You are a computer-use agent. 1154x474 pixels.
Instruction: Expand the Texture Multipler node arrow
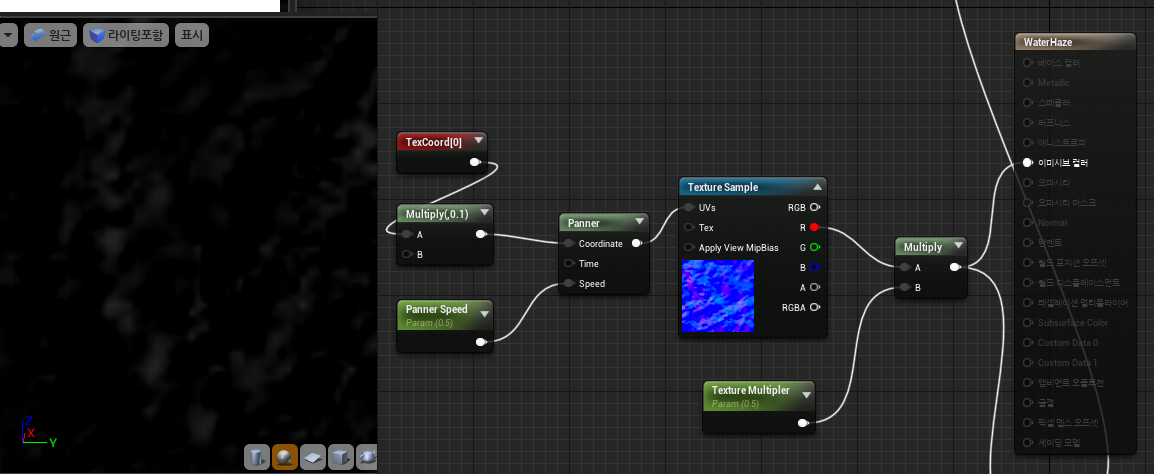[x=806, y=395]
